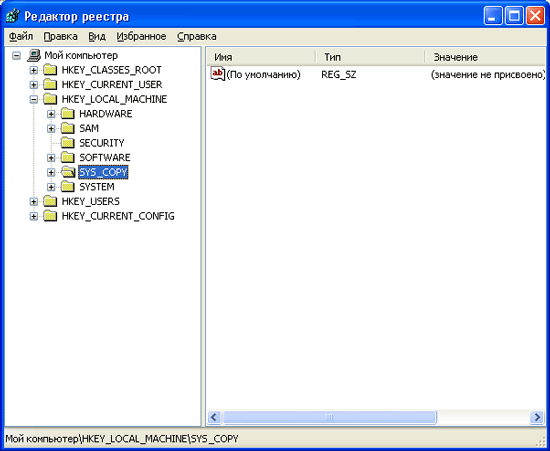Click the HKEY_CLASSES_ROOT folder icon
The width and height of the screenshot is (550, 451).
(x=50, y=70)
